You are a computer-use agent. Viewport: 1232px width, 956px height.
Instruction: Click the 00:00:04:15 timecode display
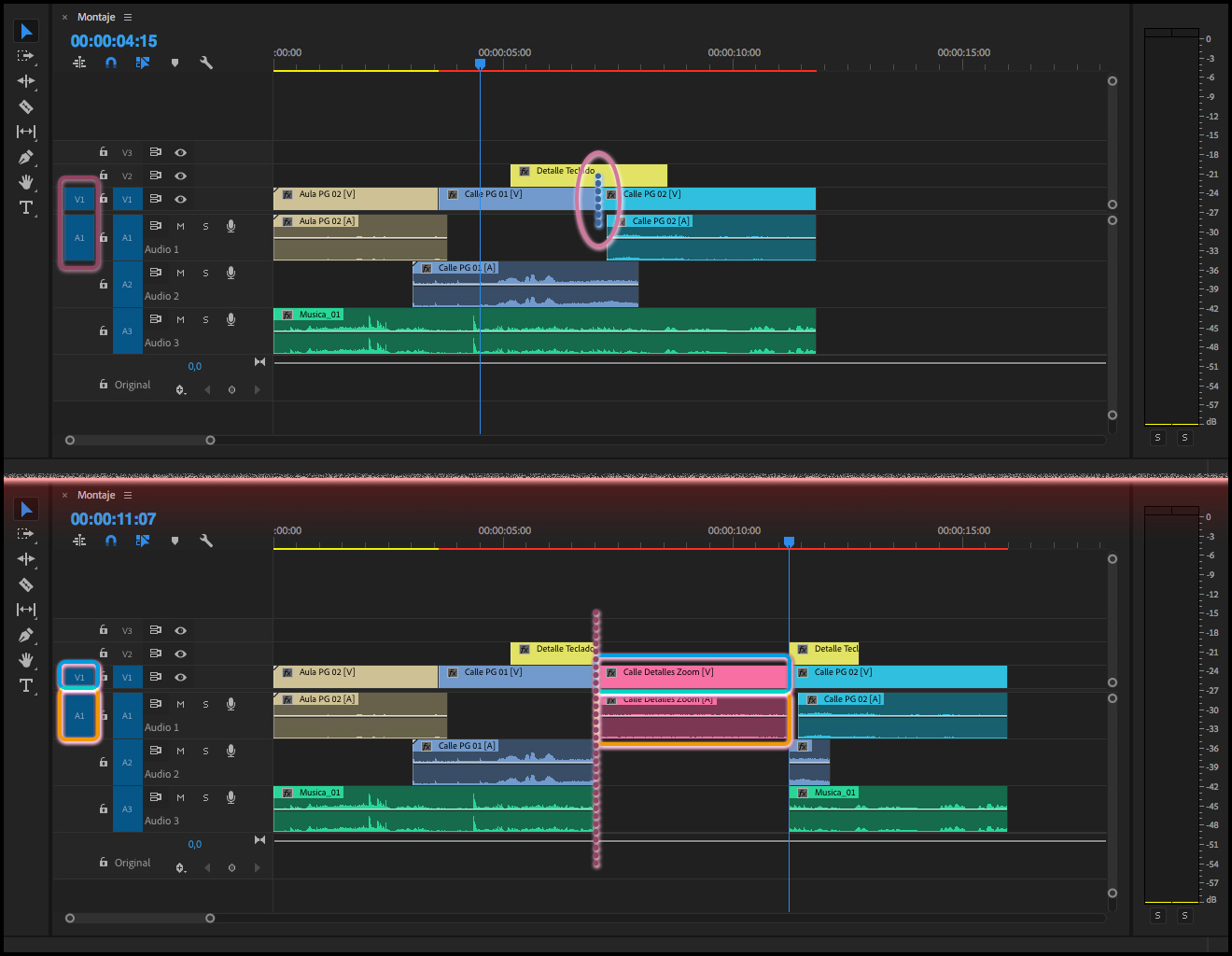pos(114,41)
